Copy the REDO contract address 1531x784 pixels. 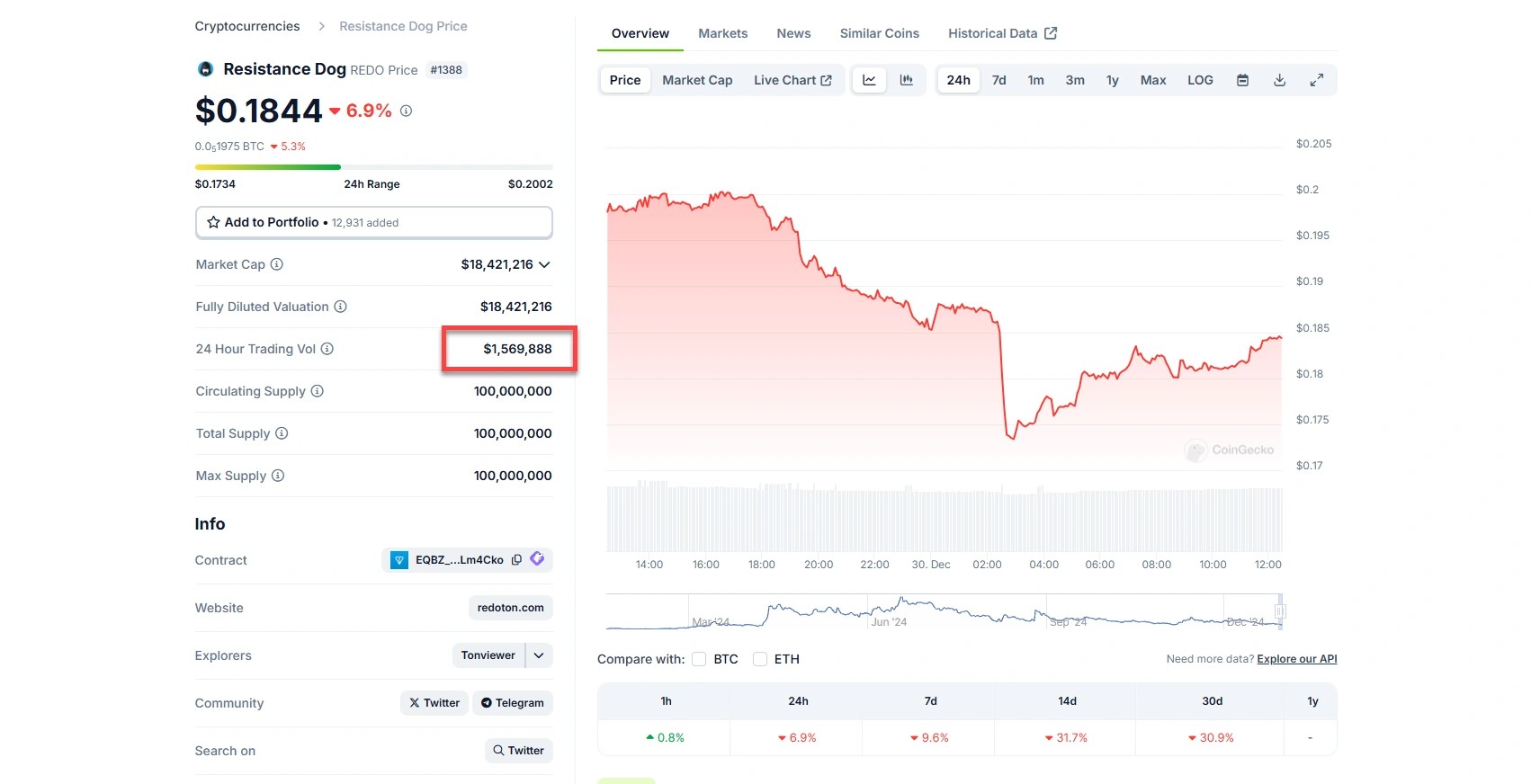coord(517,560)
